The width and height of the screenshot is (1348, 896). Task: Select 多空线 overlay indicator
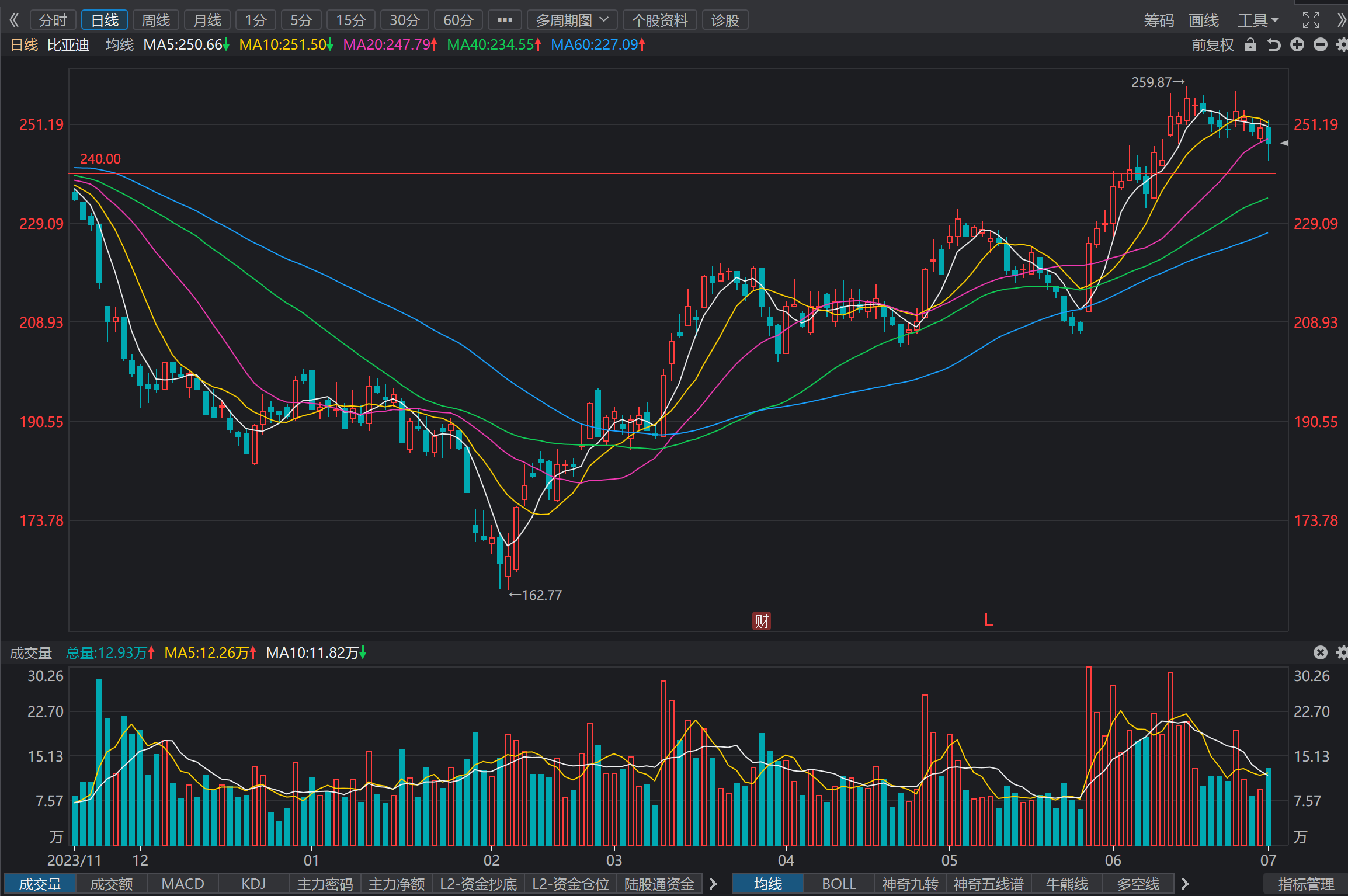[1138, 884]
